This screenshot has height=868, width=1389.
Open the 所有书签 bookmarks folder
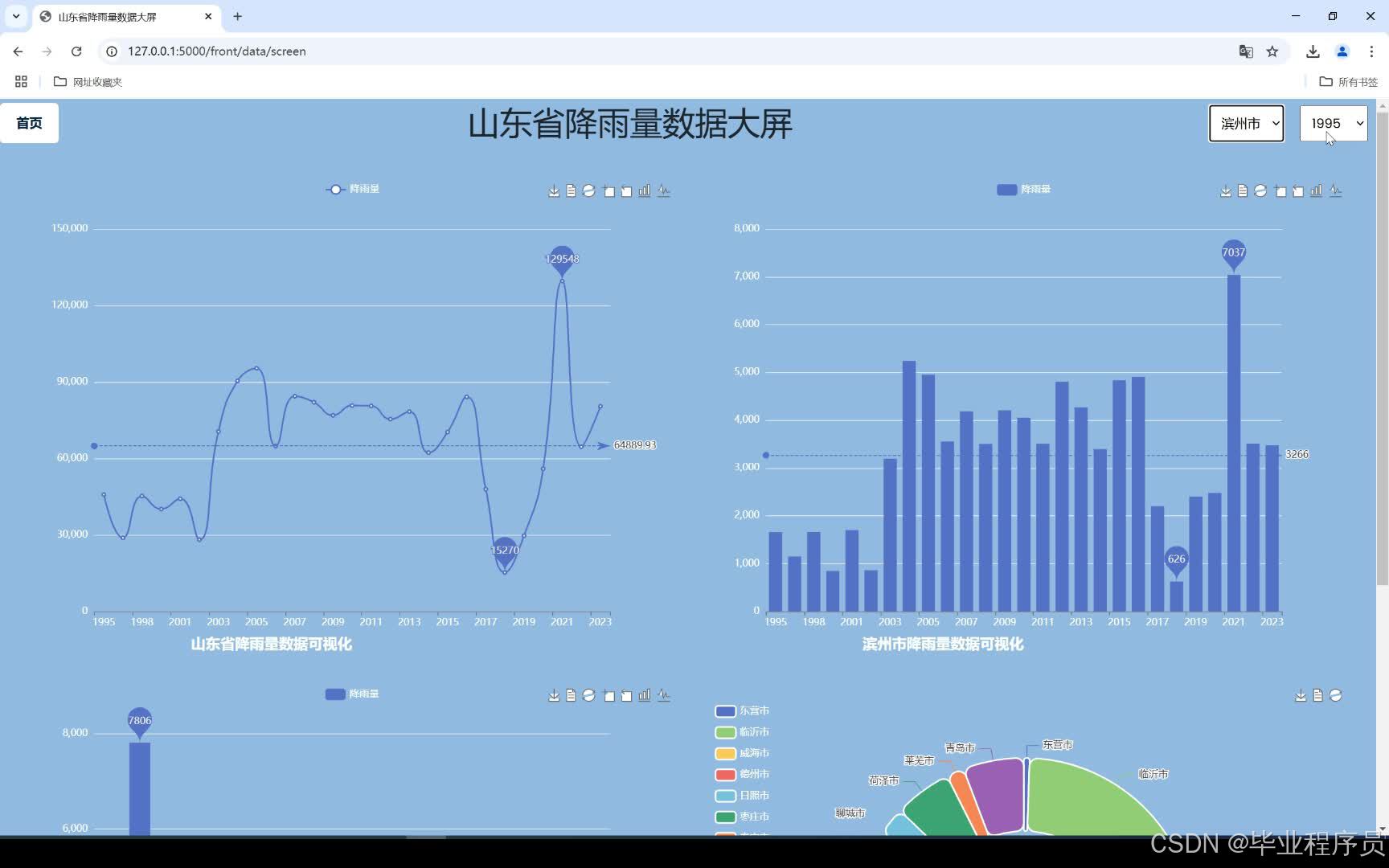[1349, 81]
